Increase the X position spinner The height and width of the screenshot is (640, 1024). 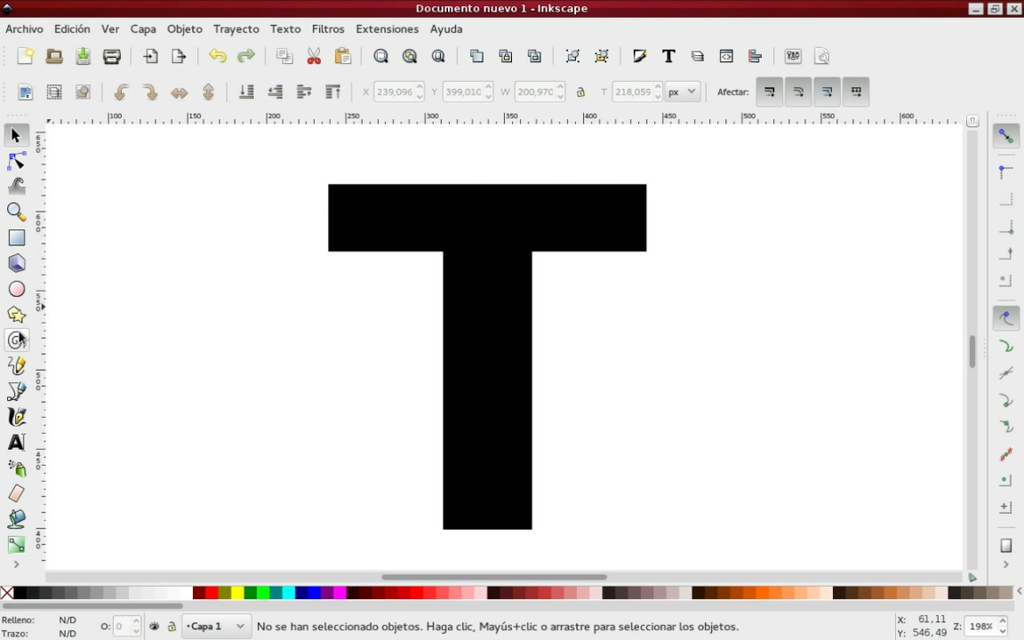[419, 87]
